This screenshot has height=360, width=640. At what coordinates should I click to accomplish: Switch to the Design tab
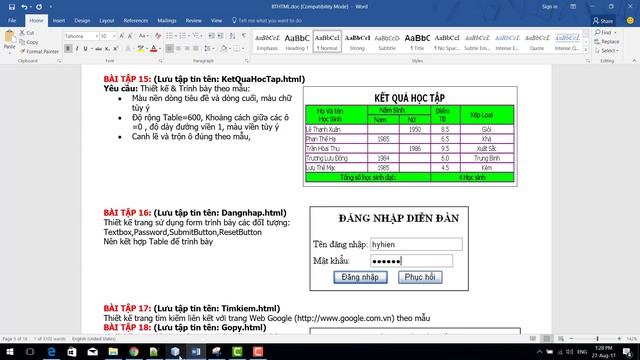[x=82, y=20]
